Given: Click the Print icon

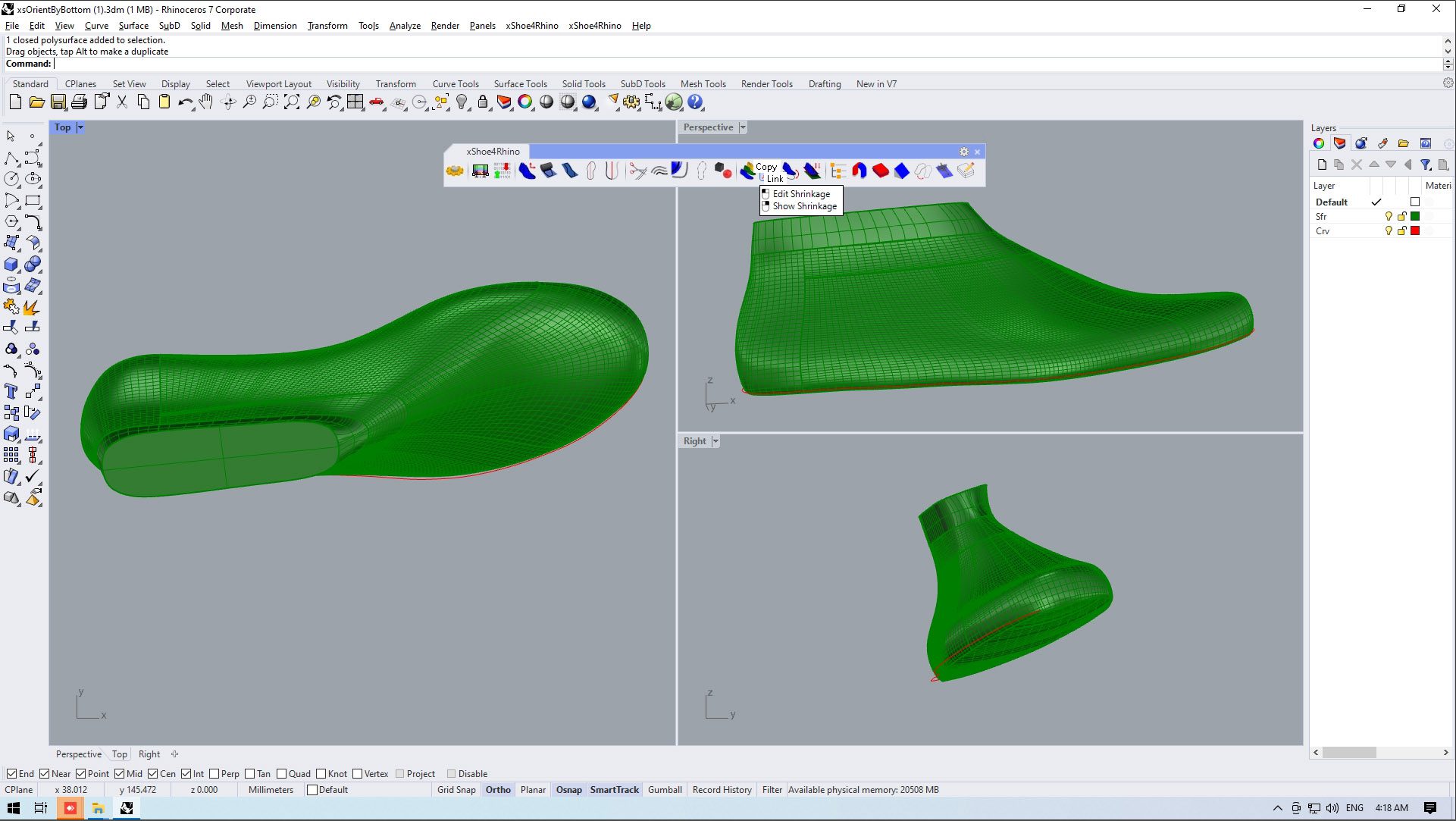Looking at the screenshot, I should coord(79,102).
